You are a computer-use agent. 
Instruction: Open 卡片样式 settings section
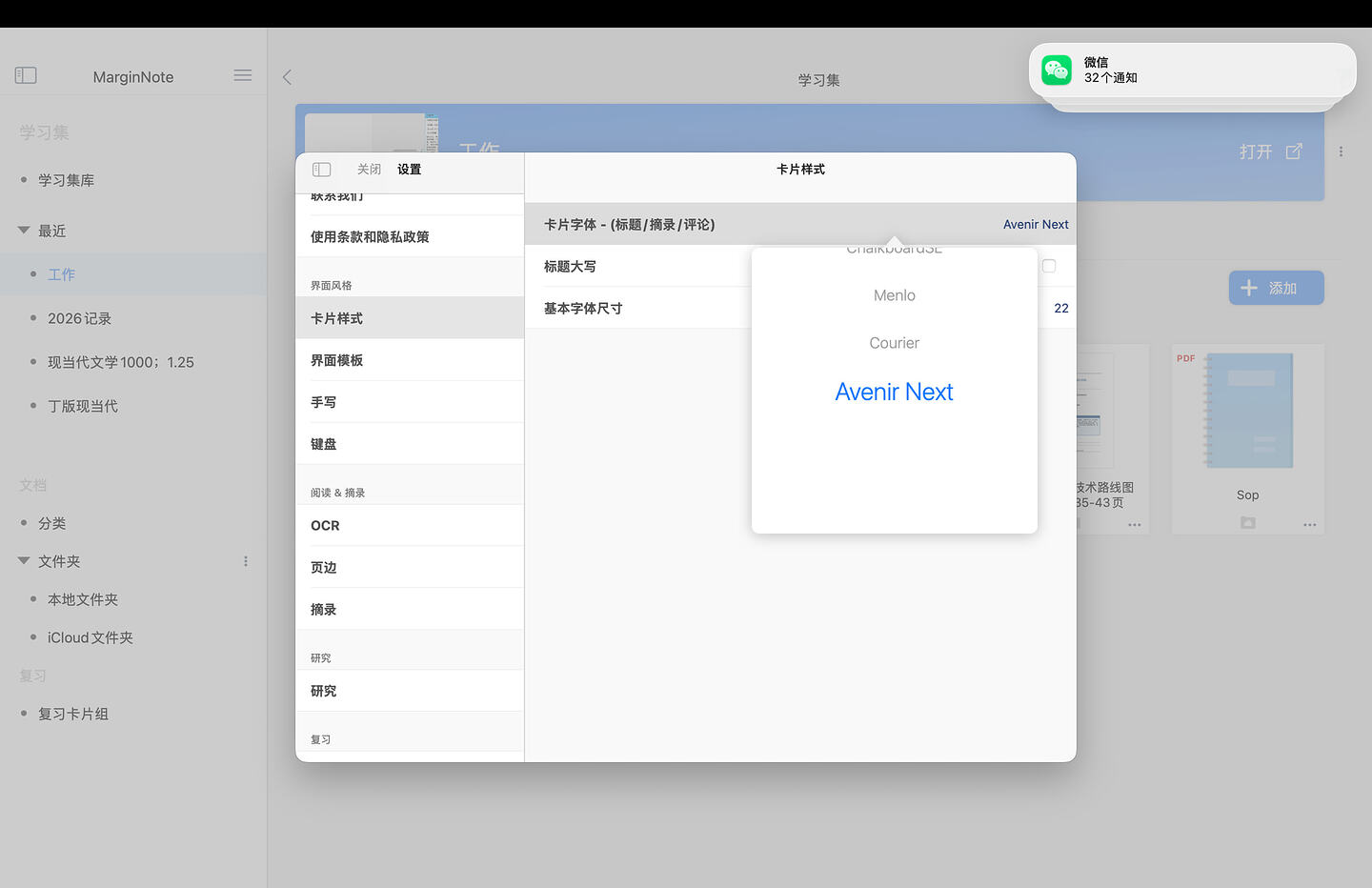click(410, 318)
